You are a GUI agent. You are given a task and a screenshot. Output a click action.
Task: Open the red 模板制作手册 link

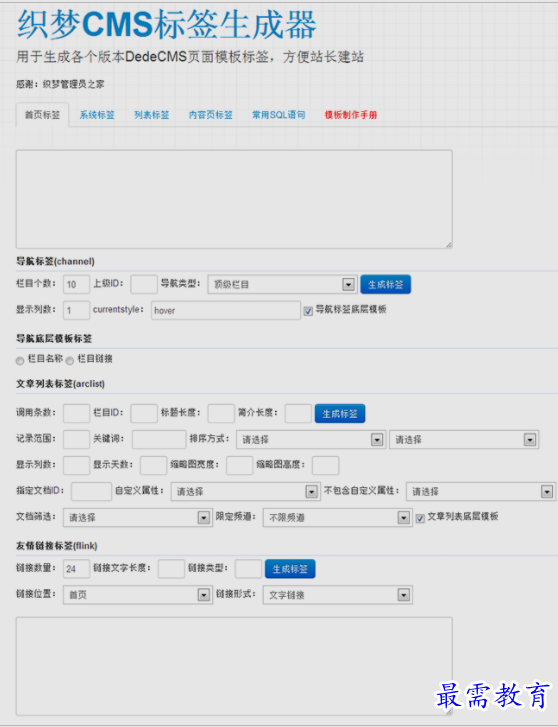click(351, 115)
